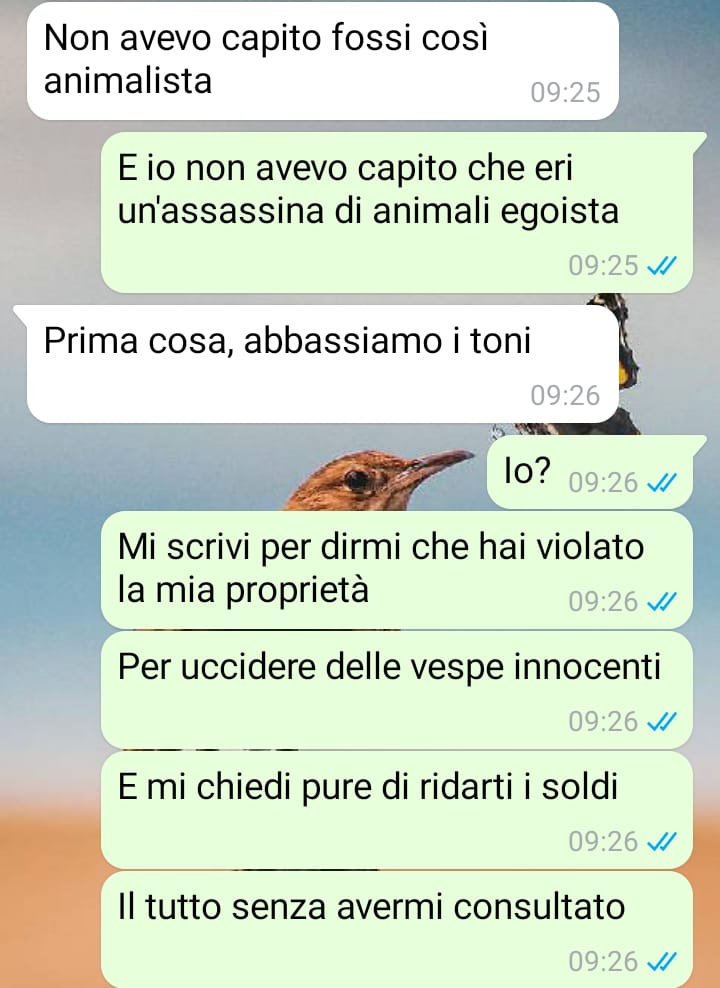Click read ticks on 'senza avermi consultato' message
This screenshot has width=720, height=988.
coord(662,962)
